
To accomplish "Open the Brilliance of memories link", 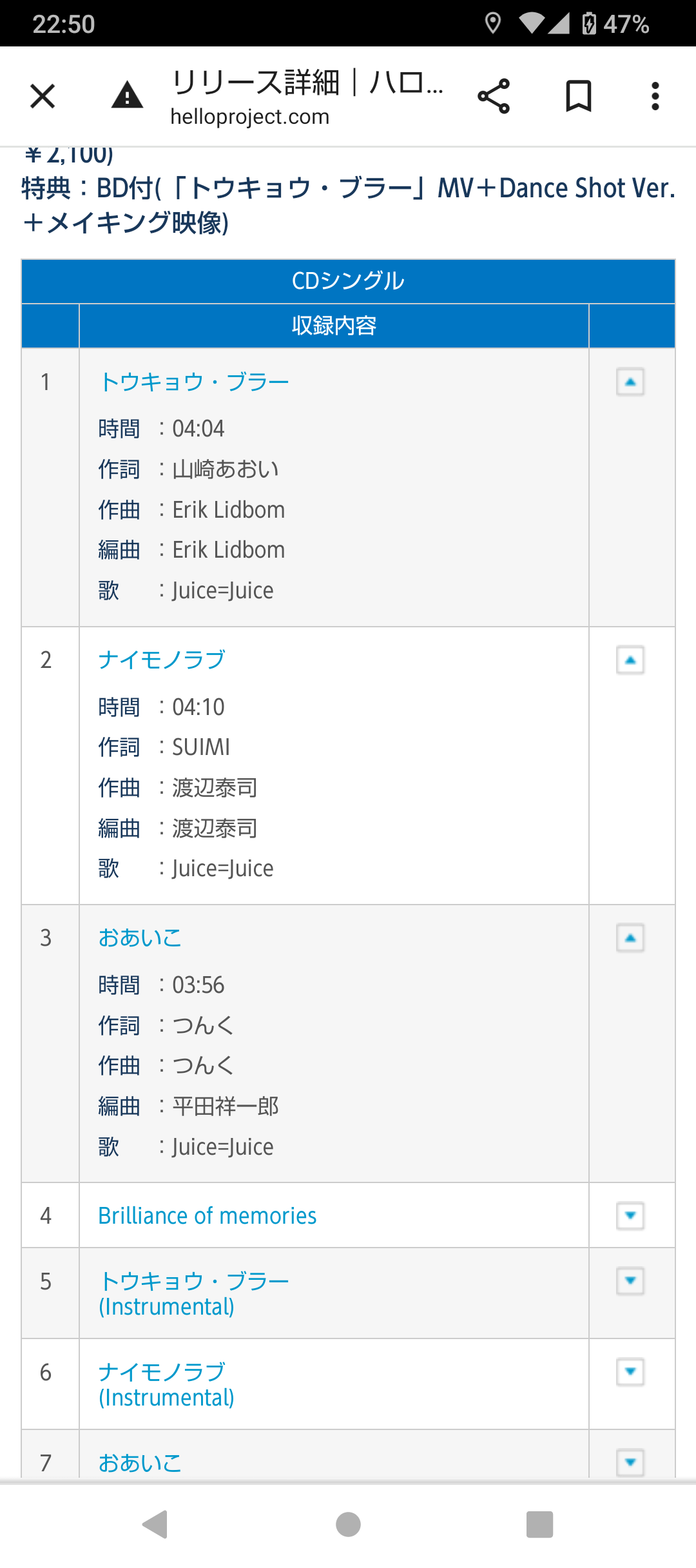I will 208,1216.
